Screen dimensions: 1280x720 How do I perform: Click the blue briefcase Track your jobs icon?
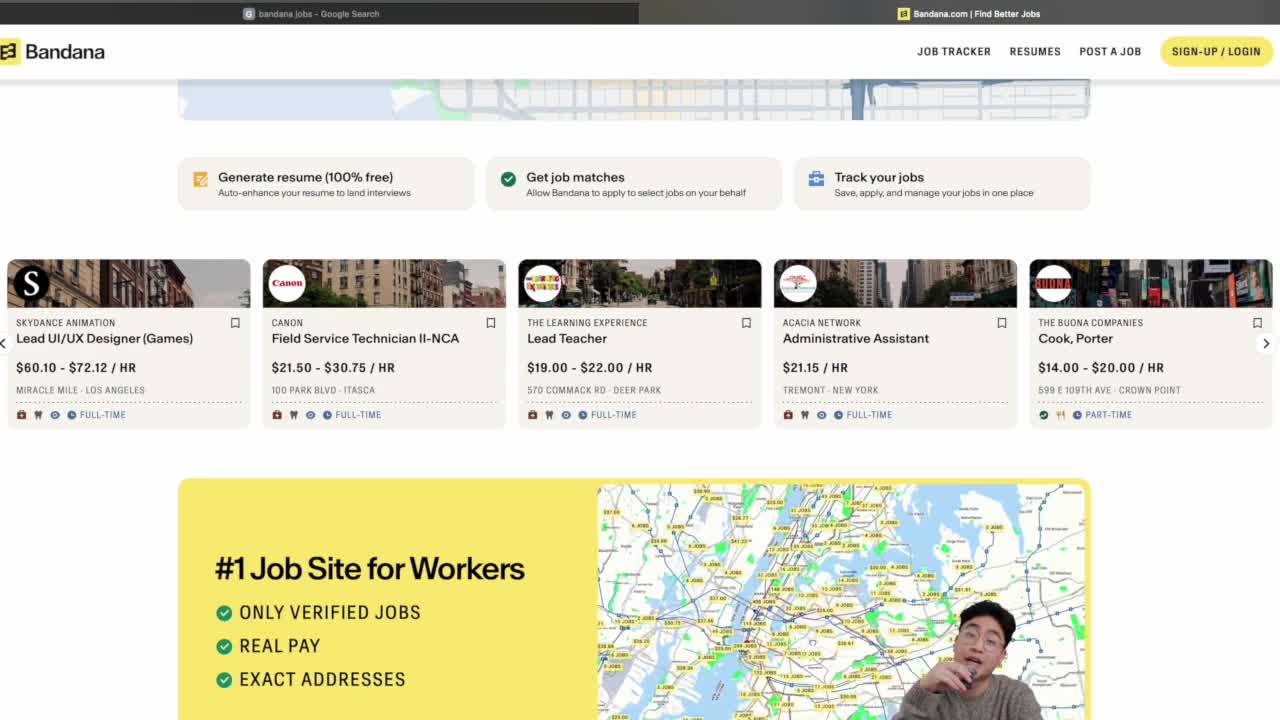pos(816,179)
